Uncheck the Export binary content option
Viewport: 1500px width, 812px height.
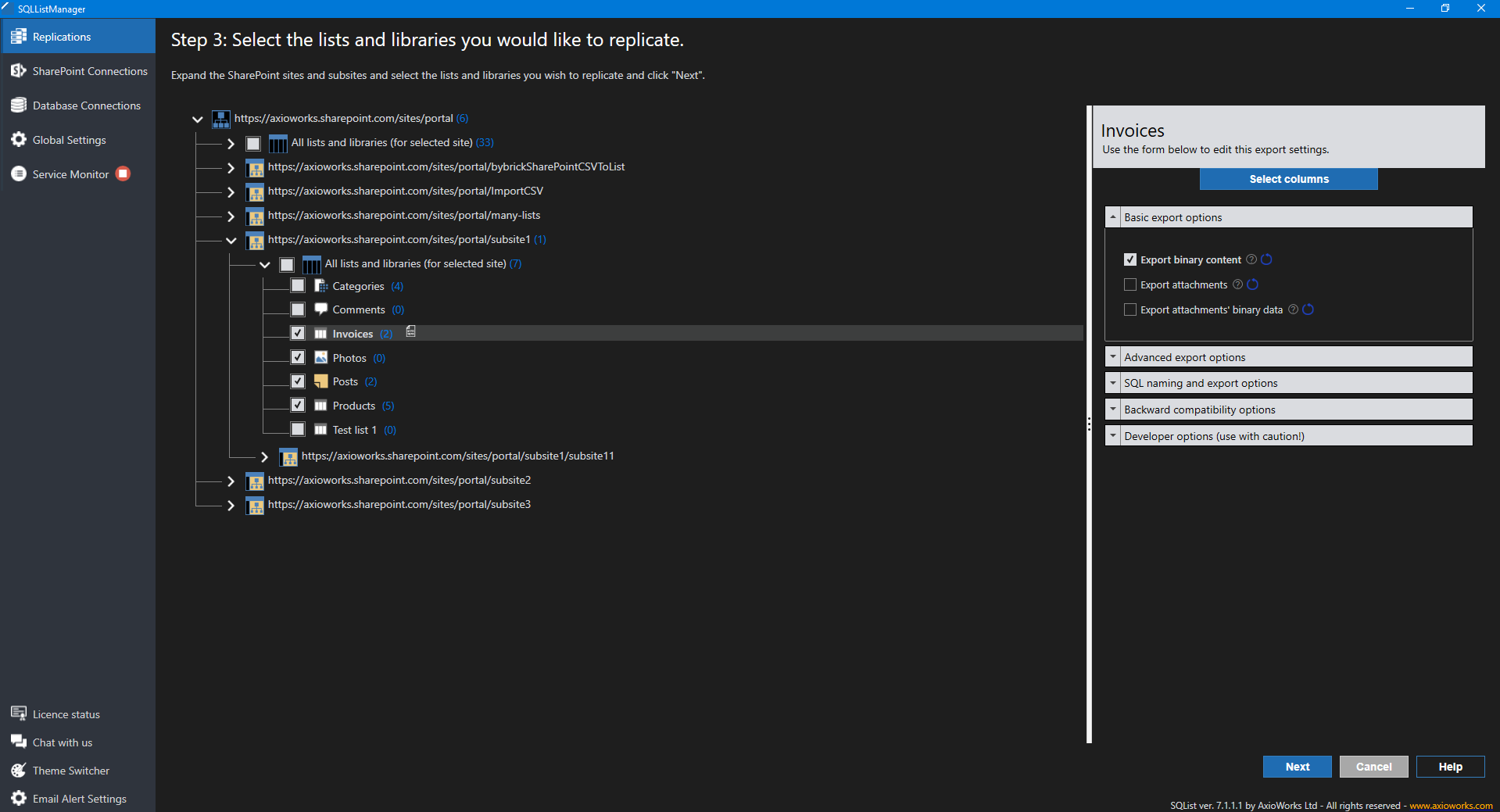pyautogui.click(x=1130, y=259)
